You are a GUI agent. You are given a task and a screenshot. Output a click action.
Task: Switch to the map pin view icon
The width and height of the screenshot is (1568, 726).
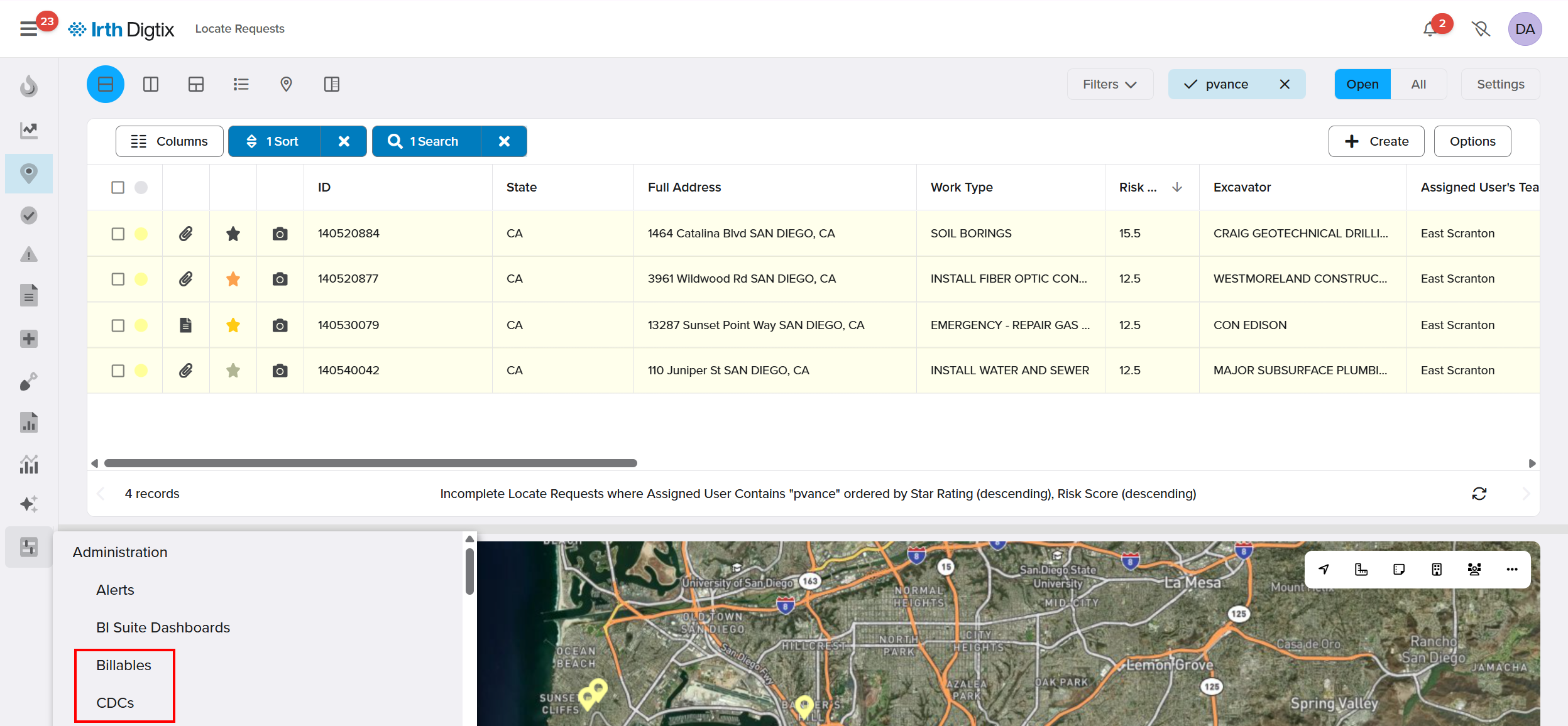pyautogui.click(x=286, y=84)
